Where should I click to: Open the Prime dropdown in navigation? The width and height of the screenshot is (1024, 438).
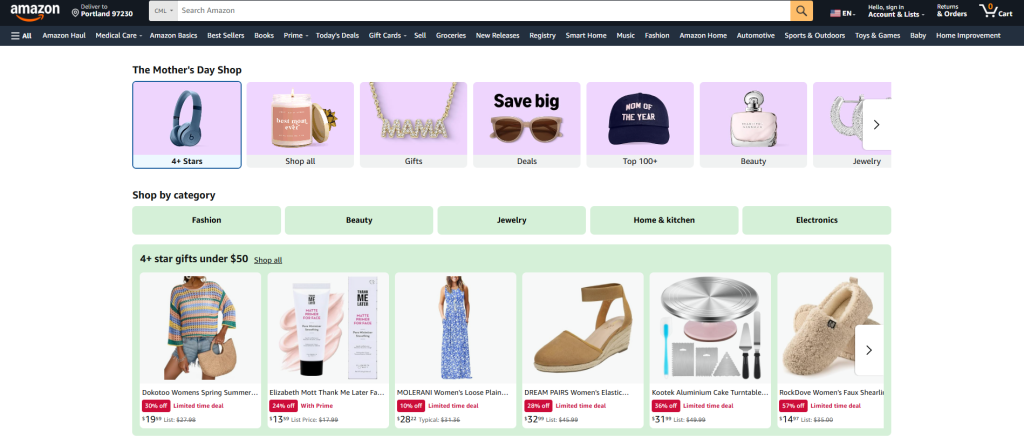coord(295,35)
